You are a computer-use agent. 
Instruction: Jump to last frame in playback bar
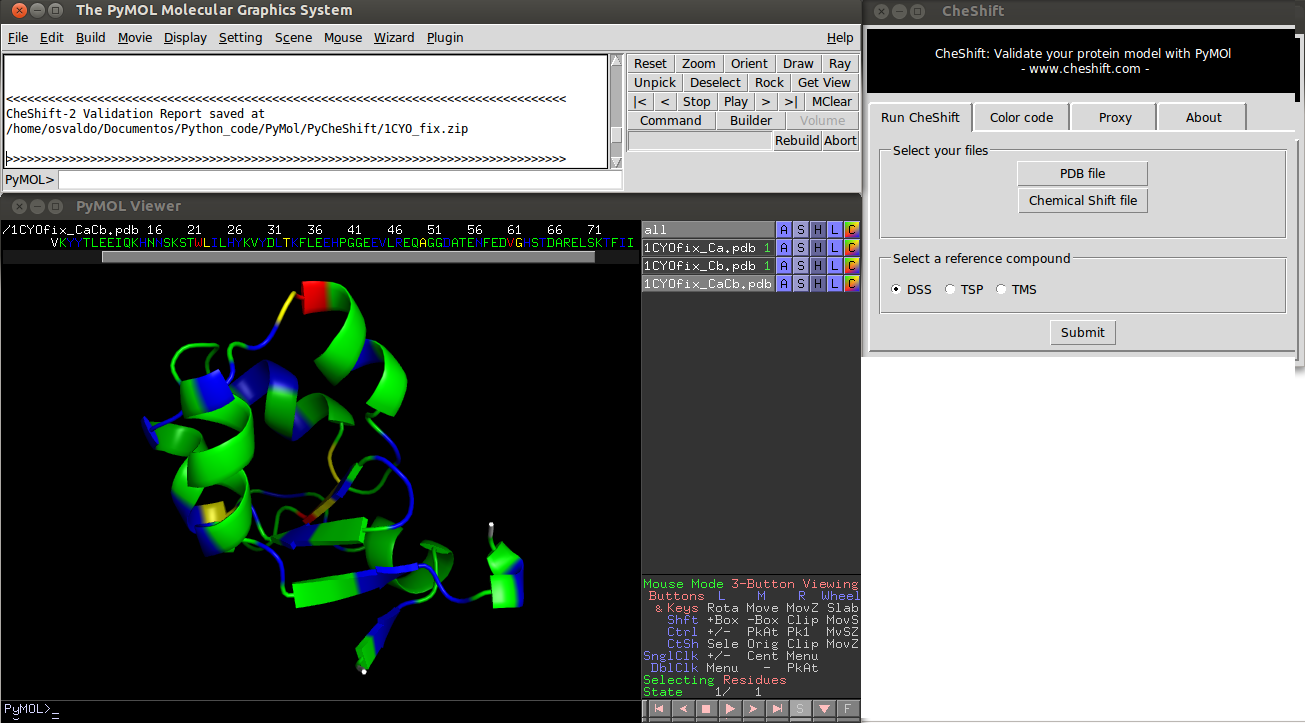pos(775,709)
